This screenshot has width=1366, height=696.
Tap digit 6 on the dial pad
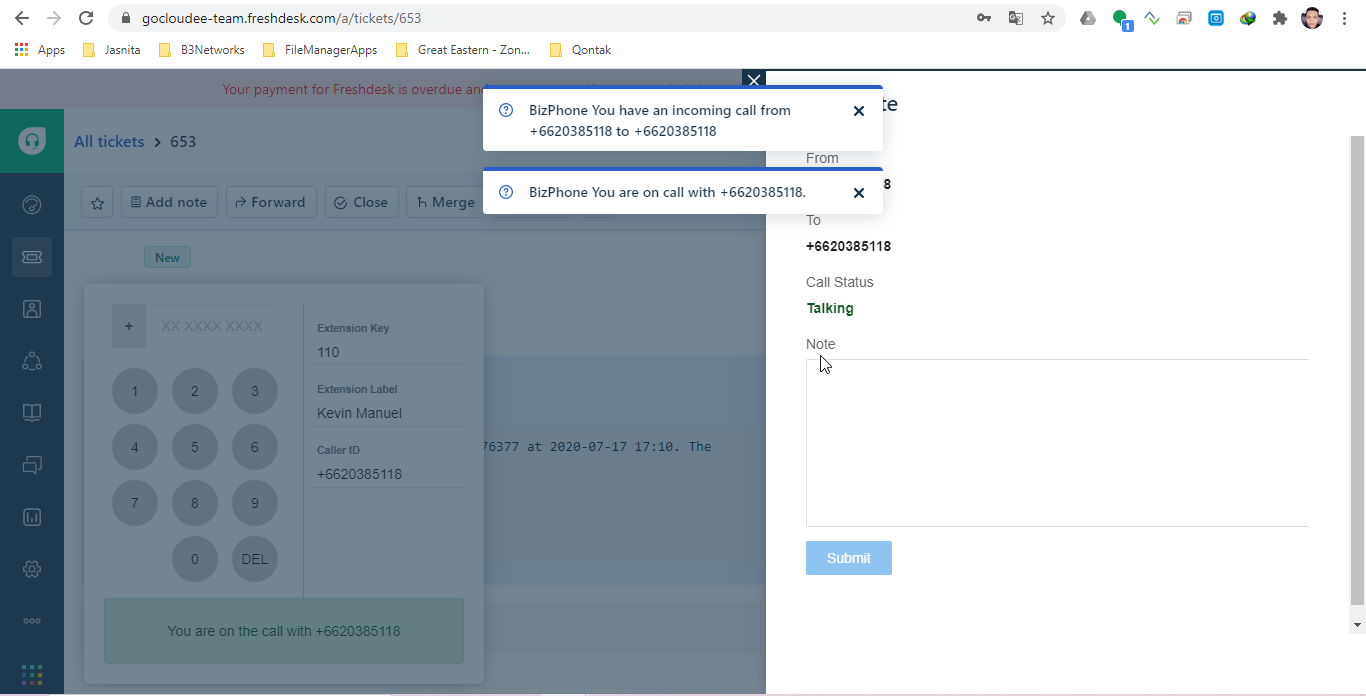pos(255,447)
